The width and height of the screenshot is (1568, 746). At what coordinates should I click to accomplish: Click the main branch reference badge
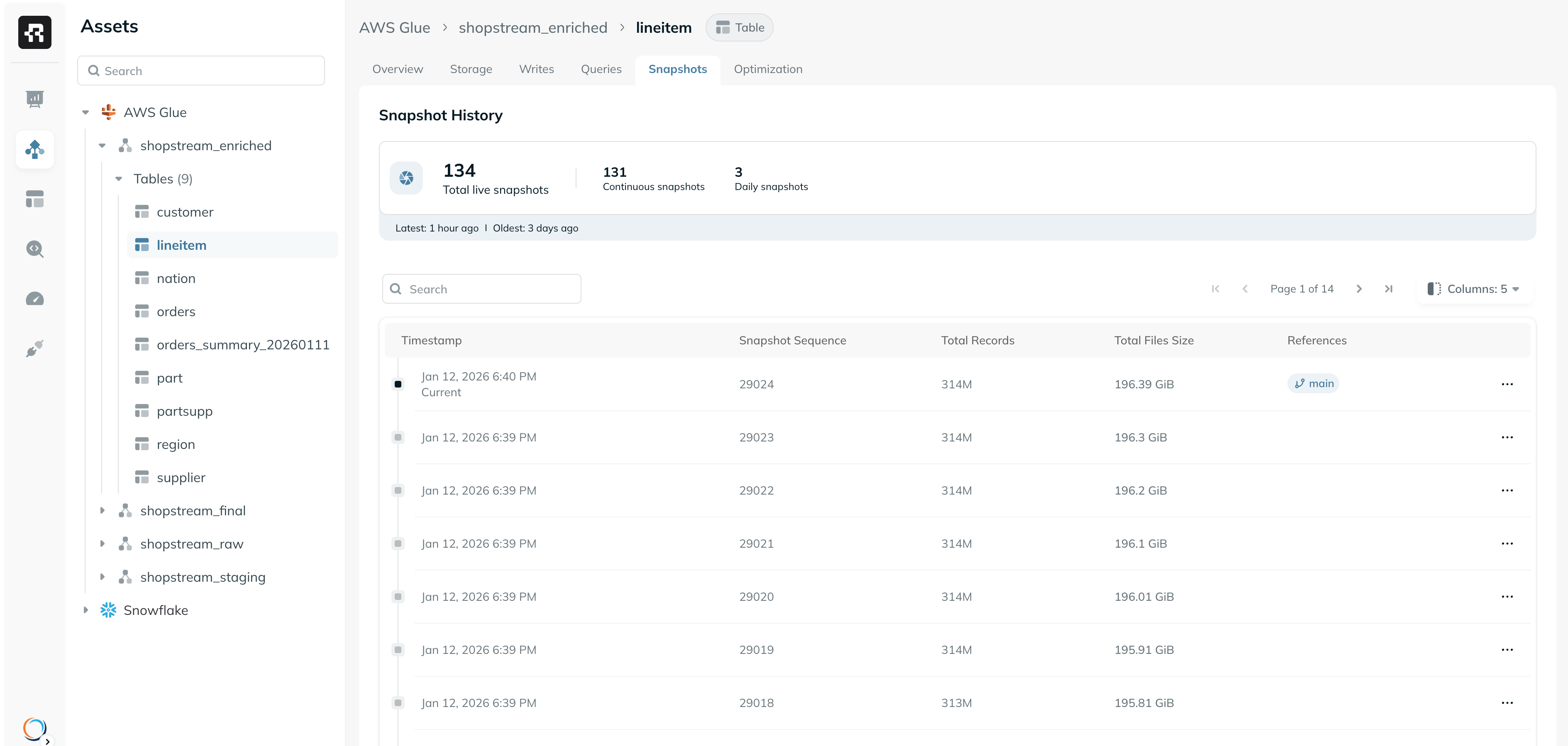[x=1313, y=383]
